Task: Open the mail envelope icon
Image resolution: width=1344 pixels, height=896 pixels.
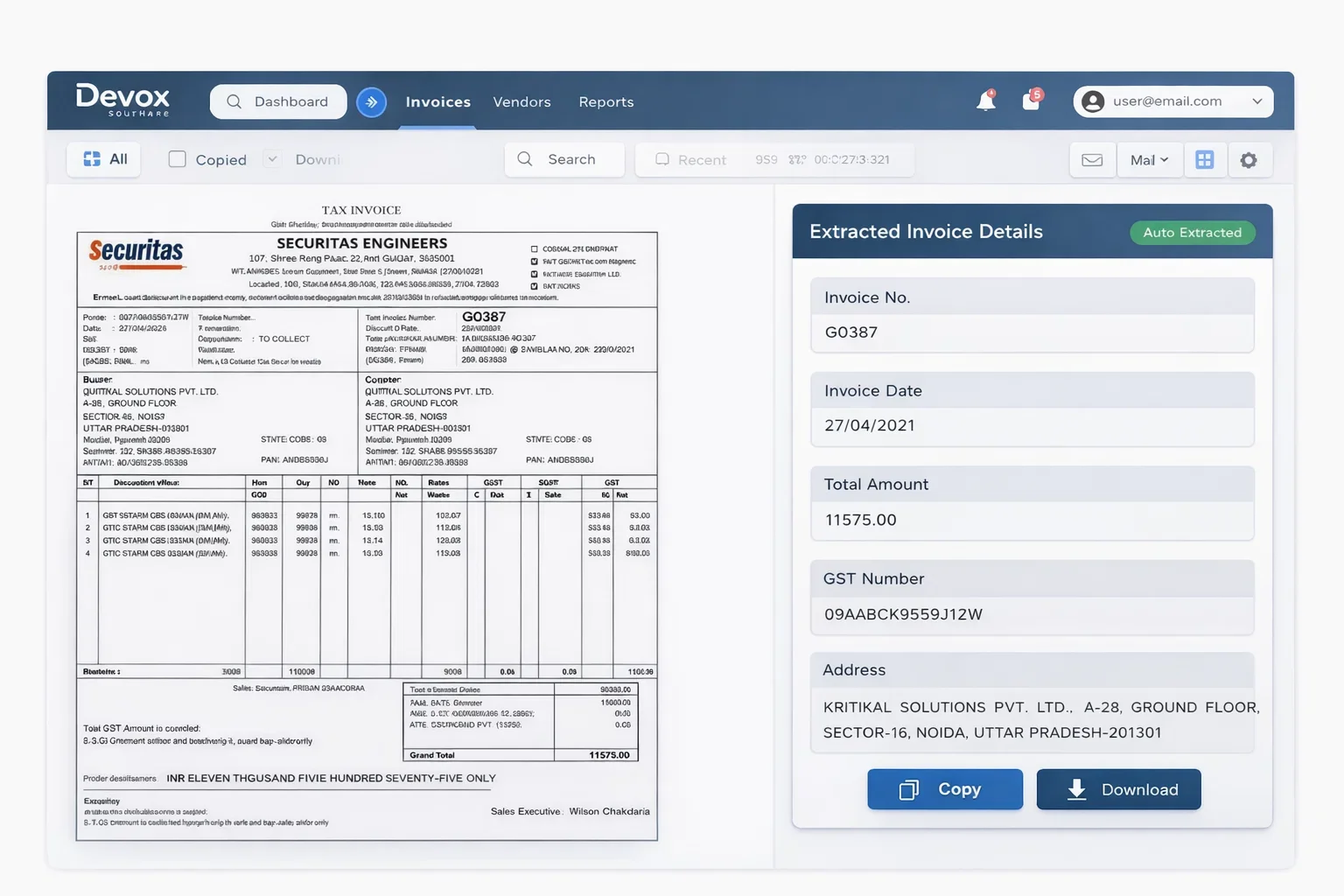Action: point(1092,160)
